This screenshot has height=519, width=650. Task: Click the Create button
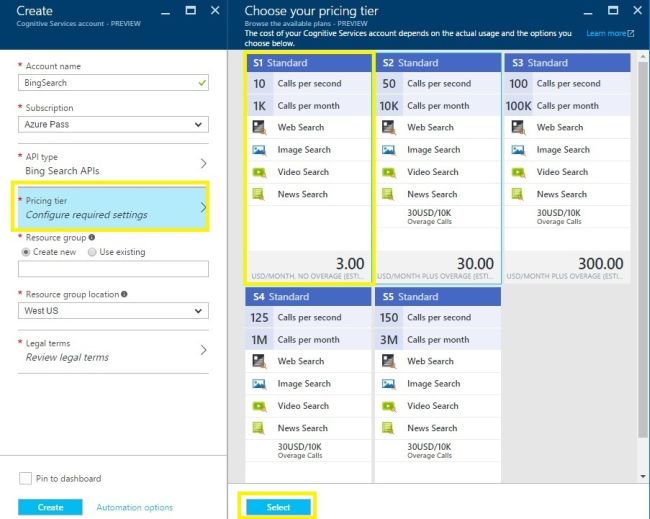[50, 507]
